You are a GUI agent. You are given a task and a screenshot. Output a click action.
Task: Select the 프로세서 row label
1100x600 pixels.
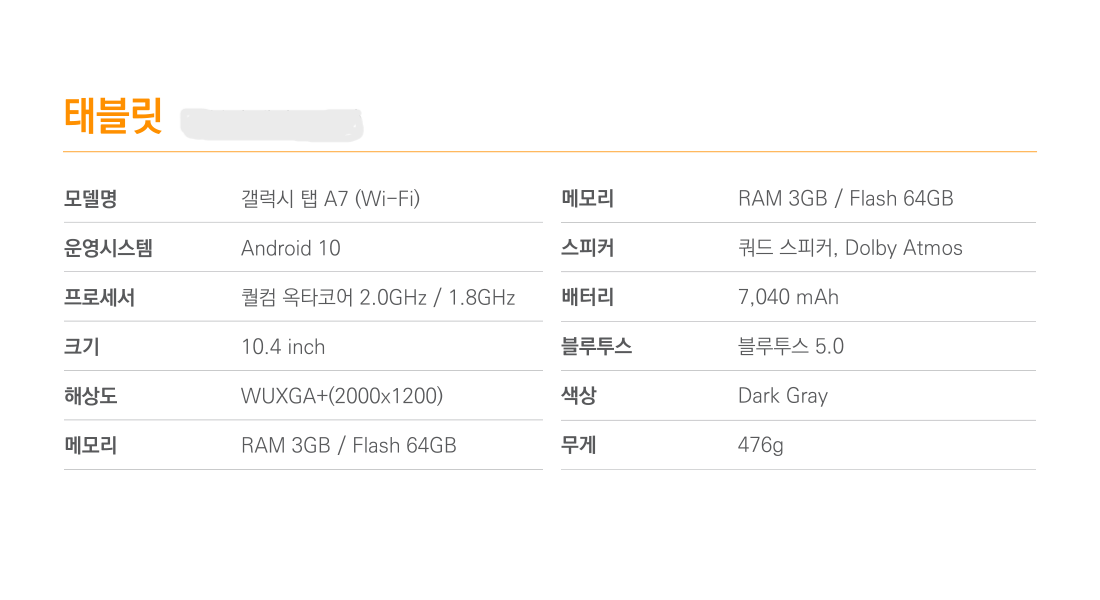coord(99,298)
